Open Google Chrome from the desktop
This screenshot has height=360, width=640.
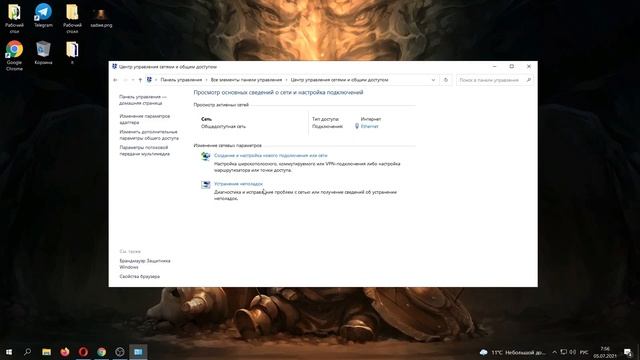pyautogui.click(x=14, y=56)
